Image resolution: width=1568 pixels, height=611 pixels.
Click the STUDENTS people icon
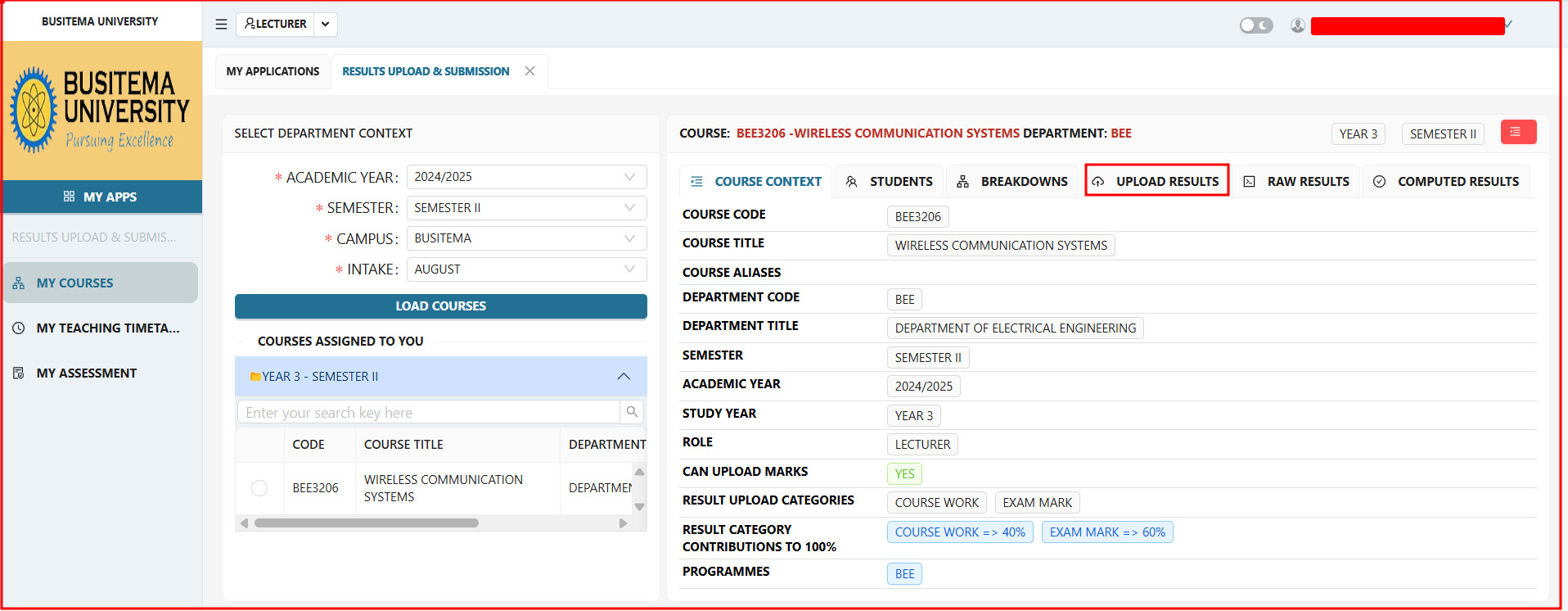tap(852, 181)
